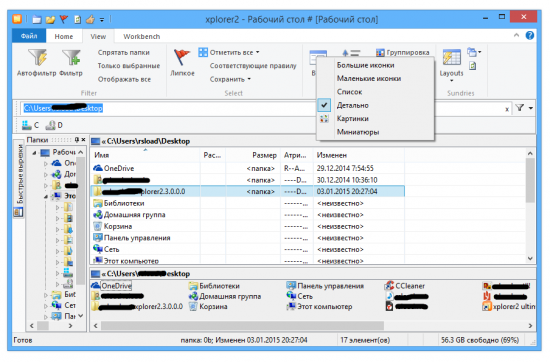Select OneDrive row in top pane
Image resolution: width=550 pixels, height=362 pixels.
pyautogui.click(x=247, y=168)
